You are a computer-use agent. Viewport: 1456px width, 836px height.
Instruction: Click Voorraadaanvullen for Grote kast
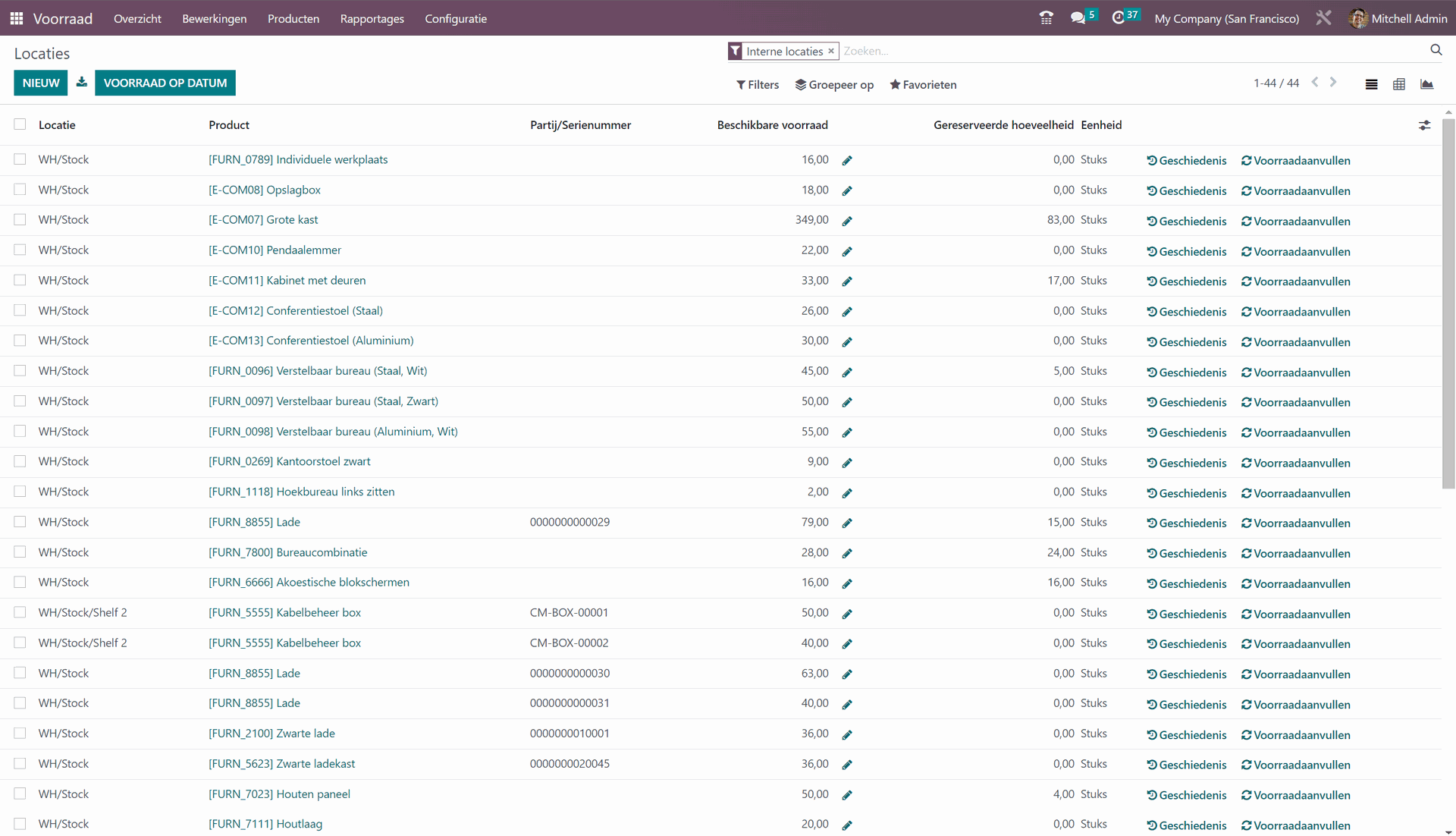coord(1295,221)
